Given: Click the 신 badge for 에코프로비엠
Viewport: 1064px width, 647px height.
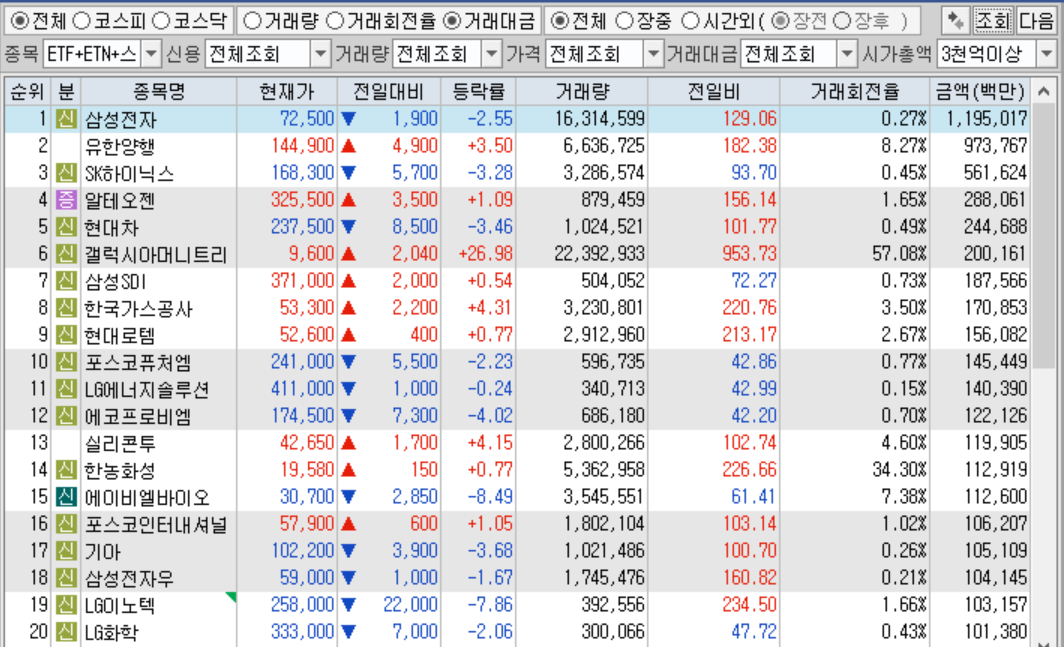Looking at the screenshot, I should tap(66, 415).
